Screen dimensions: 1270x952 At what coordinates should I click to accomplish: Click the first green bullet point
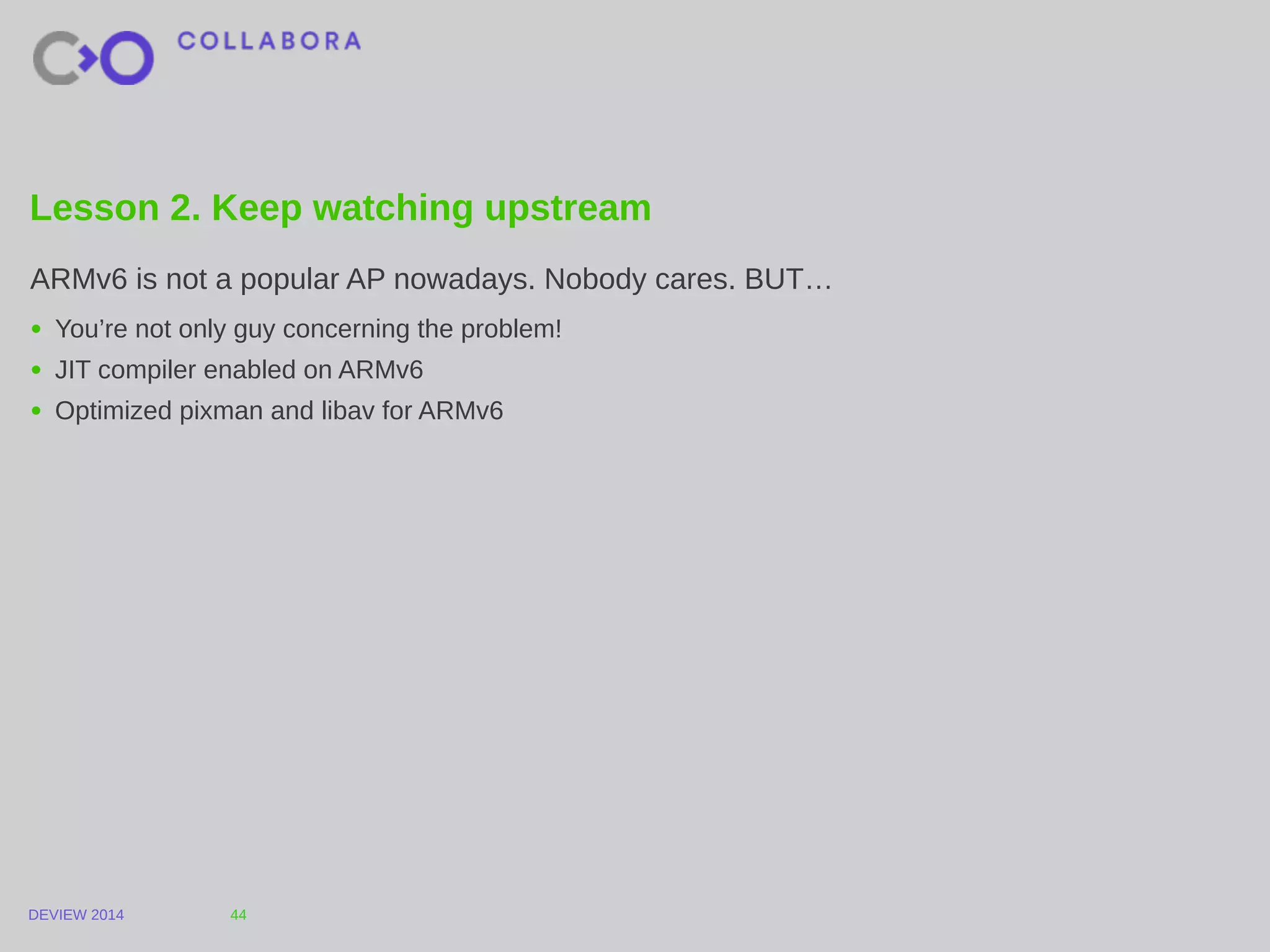pyautogui.click(x=37, y=329)
